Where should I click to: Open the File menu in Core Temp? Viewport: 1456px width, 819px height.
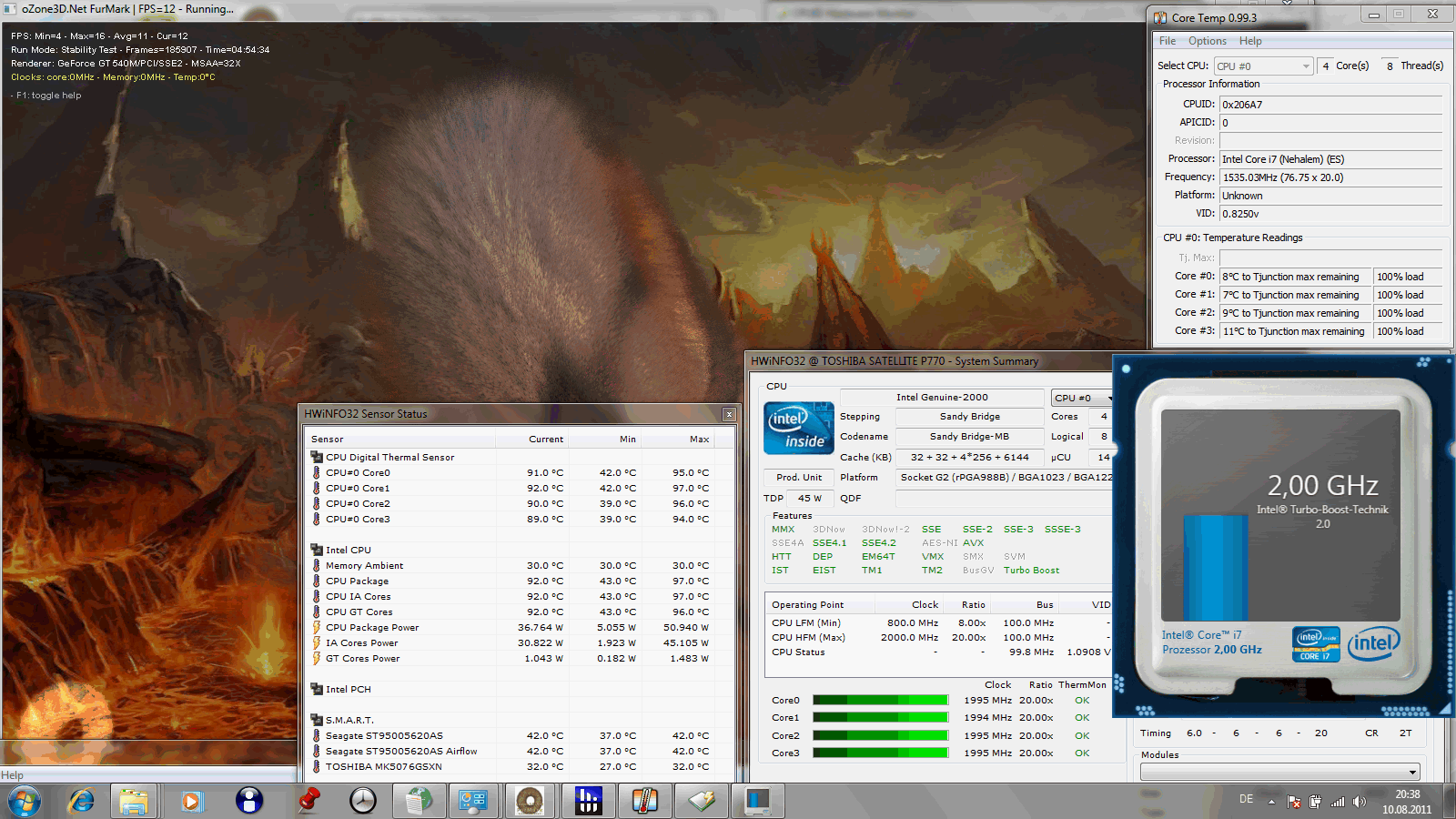tap(1168, 41)
